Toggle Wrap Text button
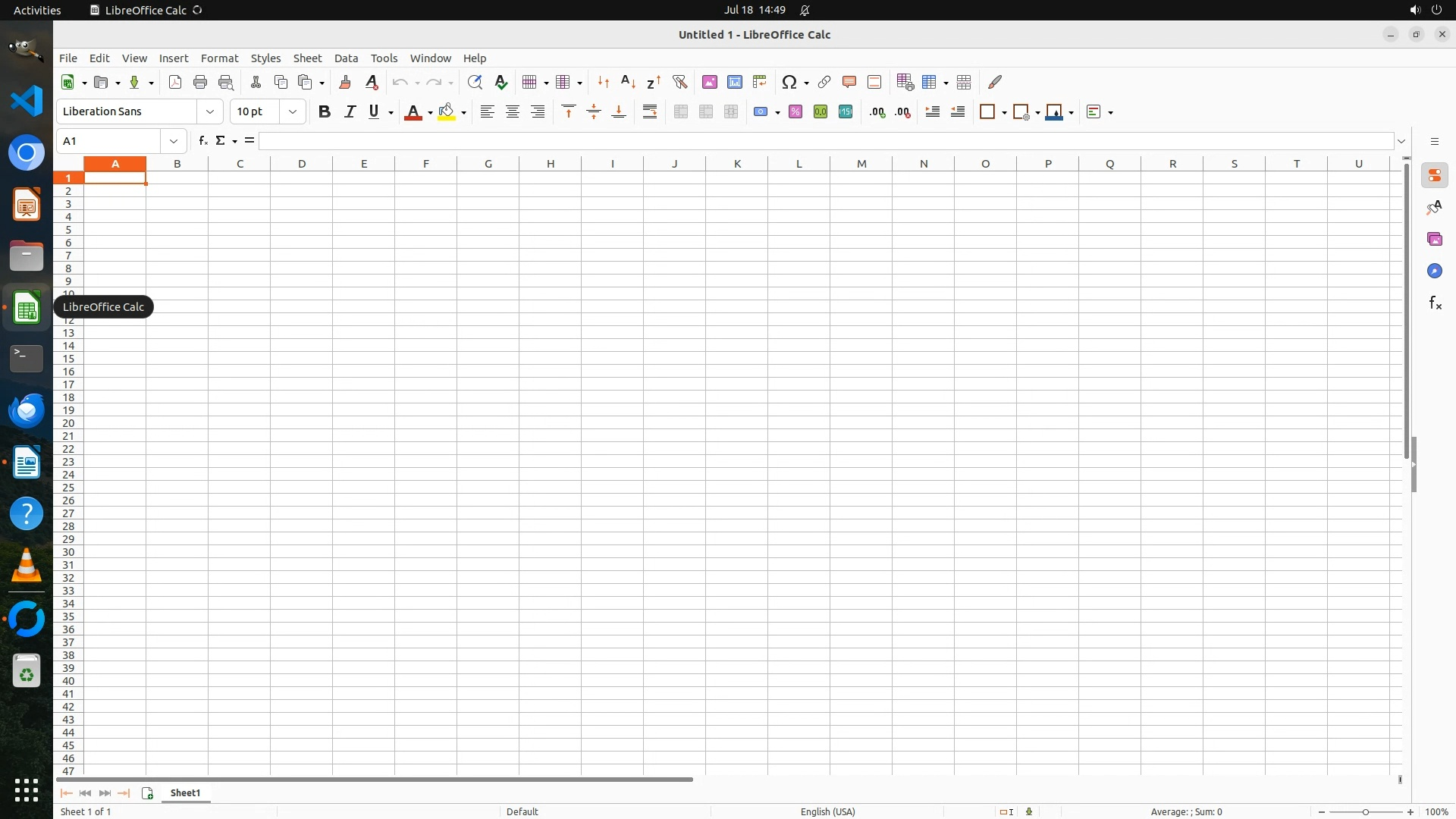1456x819 pixels. 650,111
